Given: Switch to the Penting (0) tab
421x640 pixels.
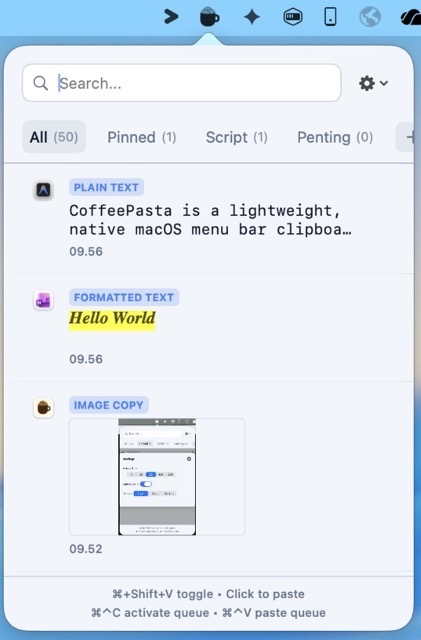Looking at the screenshot, I should 335,137.
